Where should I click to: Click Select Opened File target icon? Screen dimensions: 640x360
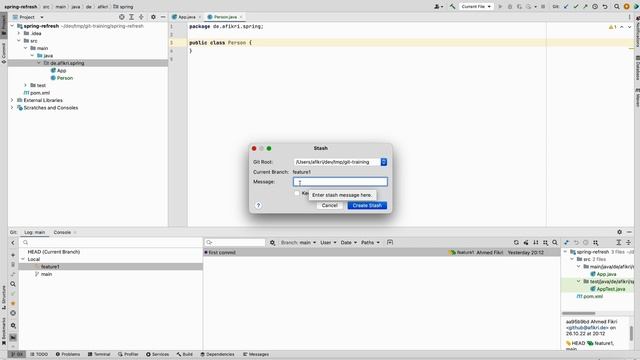click(122, 17)
